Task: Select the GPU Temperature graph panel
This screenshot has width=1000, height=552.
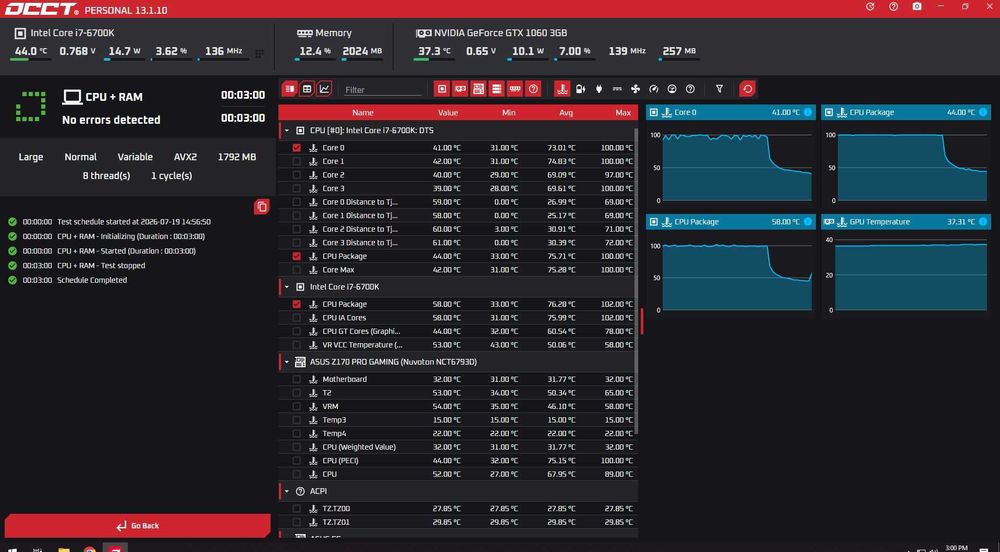Action: 906,265
